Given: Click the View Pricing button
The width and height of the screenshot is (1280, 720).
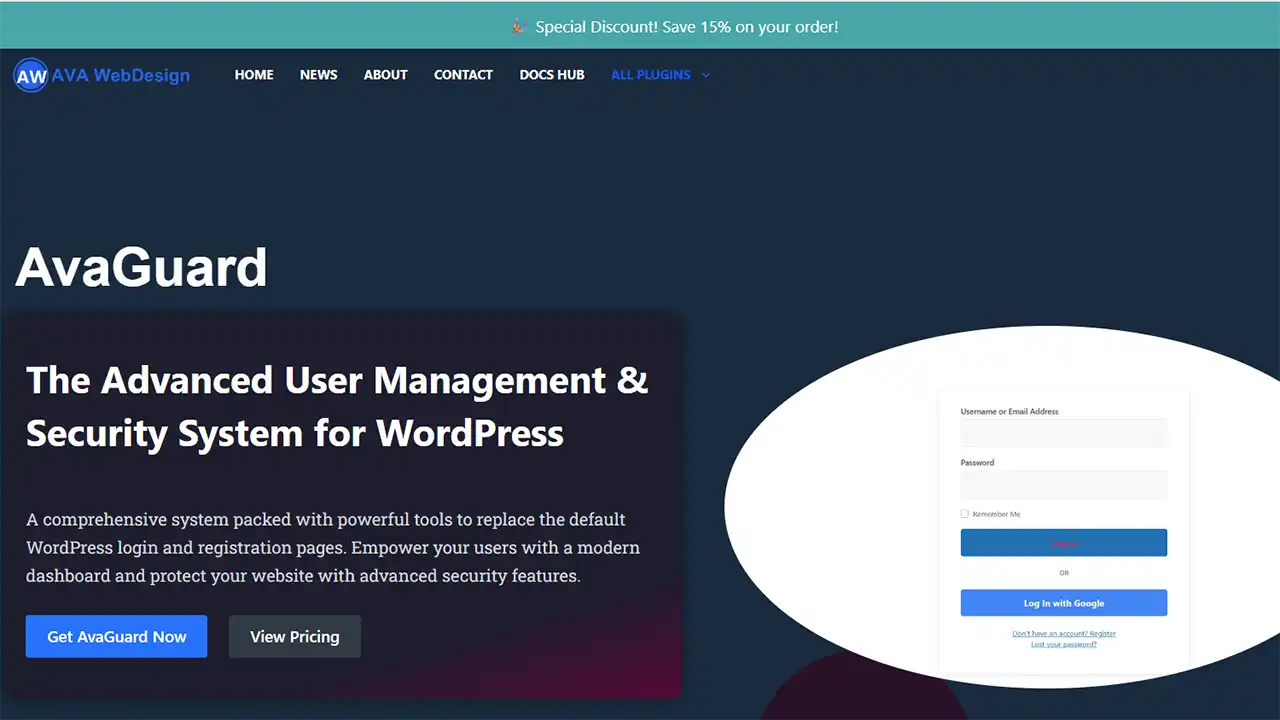Looking at the screenshot, I should click(294, 637).
